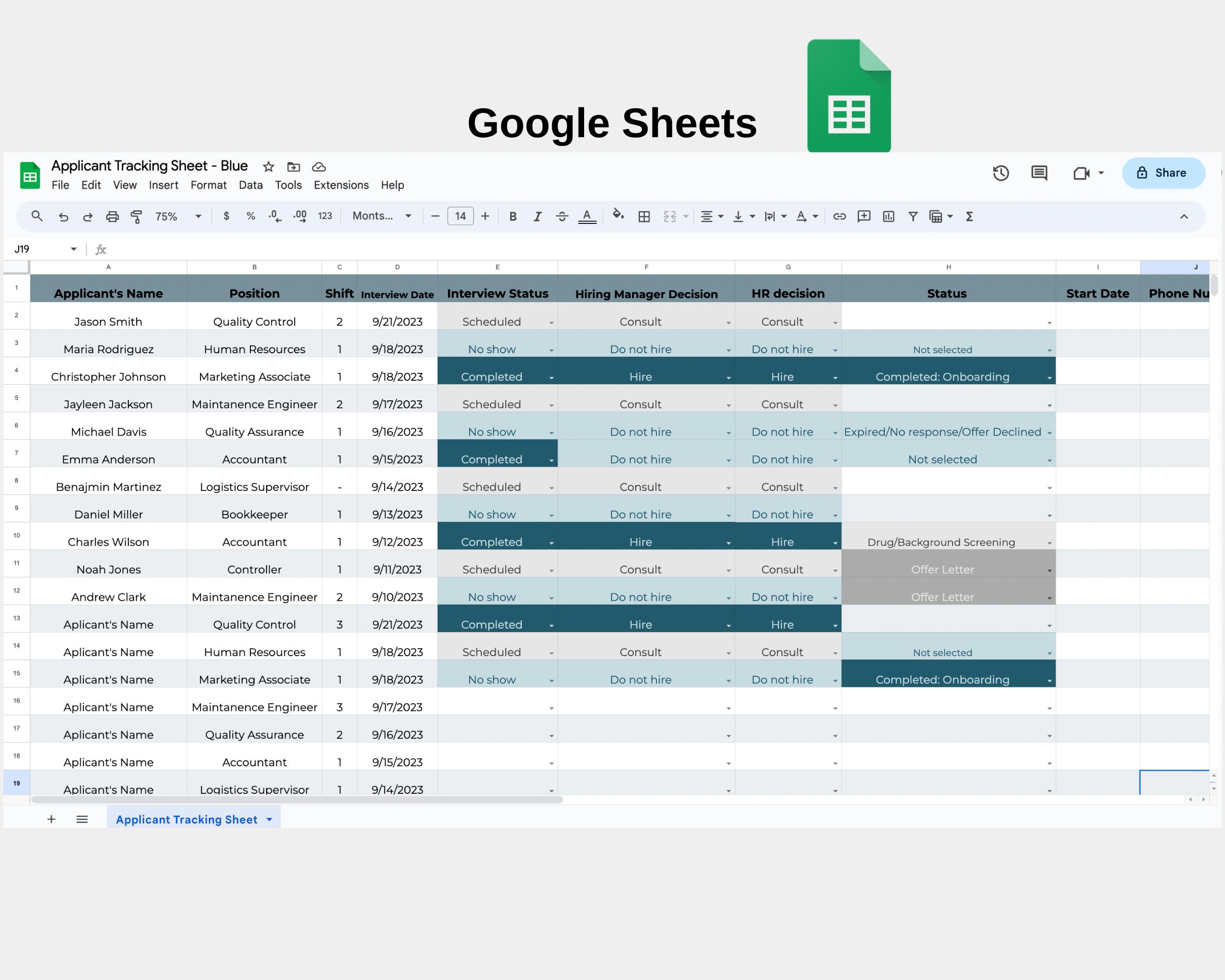
Task: Open the Montserrat font dropdown
Action: pyautogui.click(x=382, y=216)
